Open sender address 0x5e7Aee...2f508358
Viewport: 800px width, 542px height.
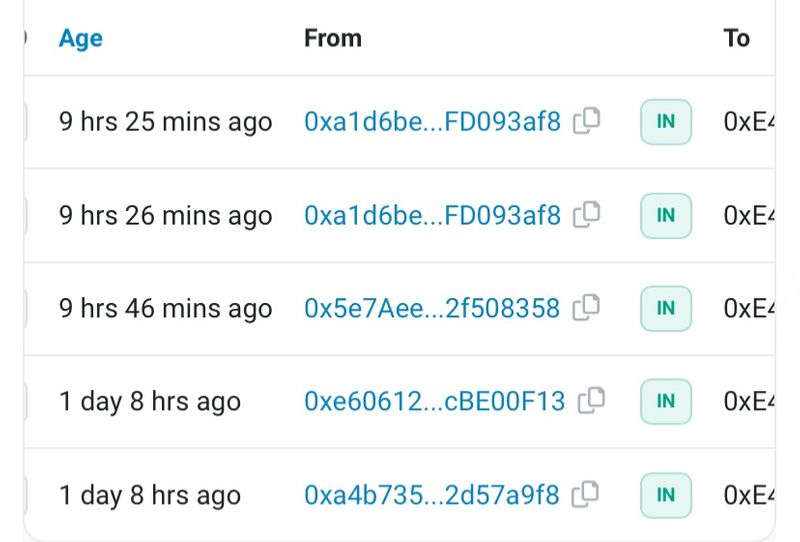432,309
